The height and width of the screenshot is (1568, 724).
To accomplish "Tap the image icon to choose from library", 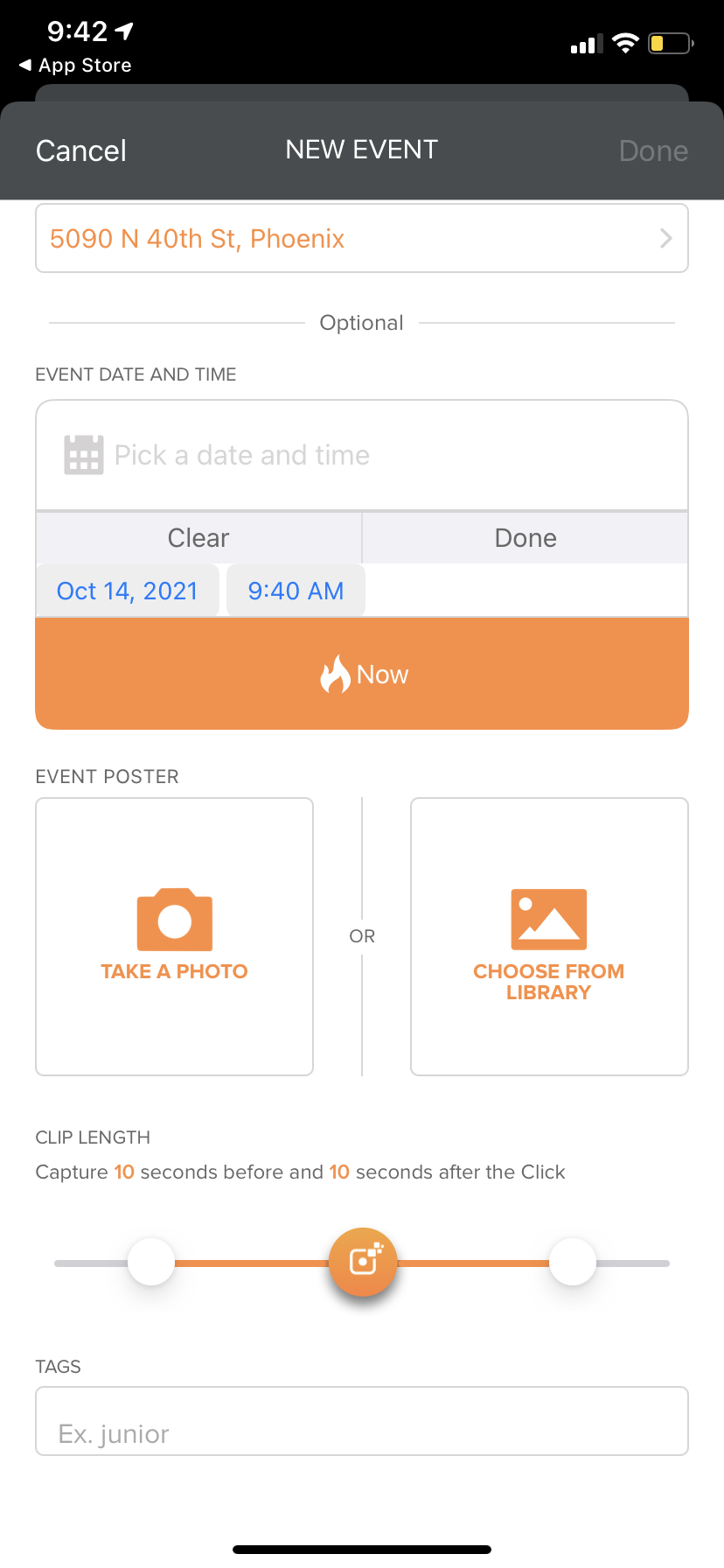I will tap(548, 920).
